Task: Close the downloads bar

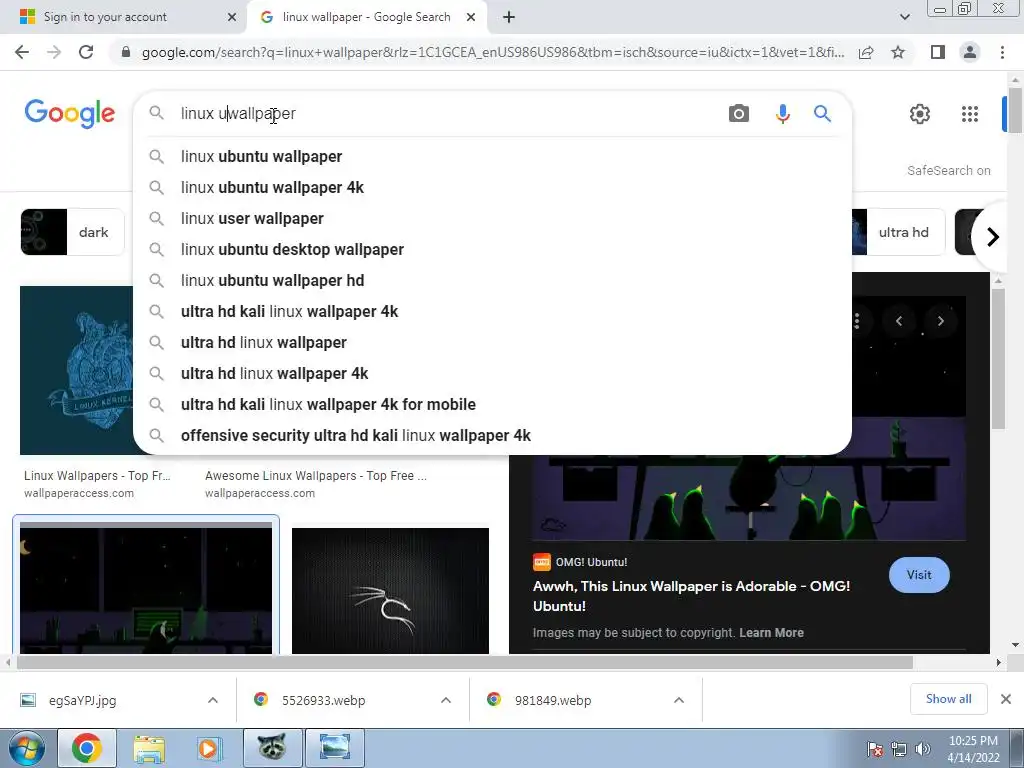Action: 1006,699
